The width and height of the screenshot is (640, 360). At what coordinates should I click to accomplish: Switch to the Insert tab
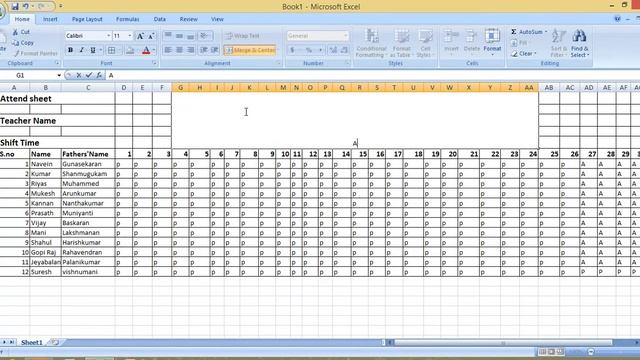click(50, 19)
